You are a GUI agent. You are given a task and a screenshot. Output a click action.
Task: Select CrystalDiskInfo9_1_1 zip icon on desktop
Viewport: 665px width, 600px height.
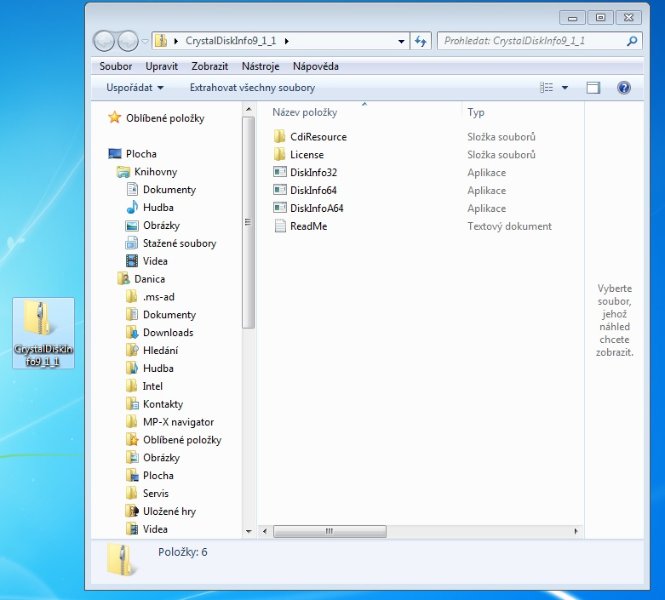(43, 333)
